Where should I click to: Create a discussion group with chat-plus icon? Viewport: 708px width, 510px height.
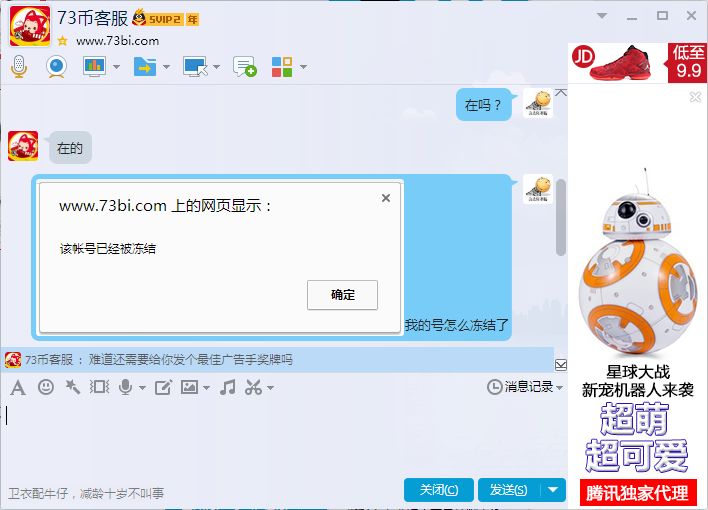[245, 66]
